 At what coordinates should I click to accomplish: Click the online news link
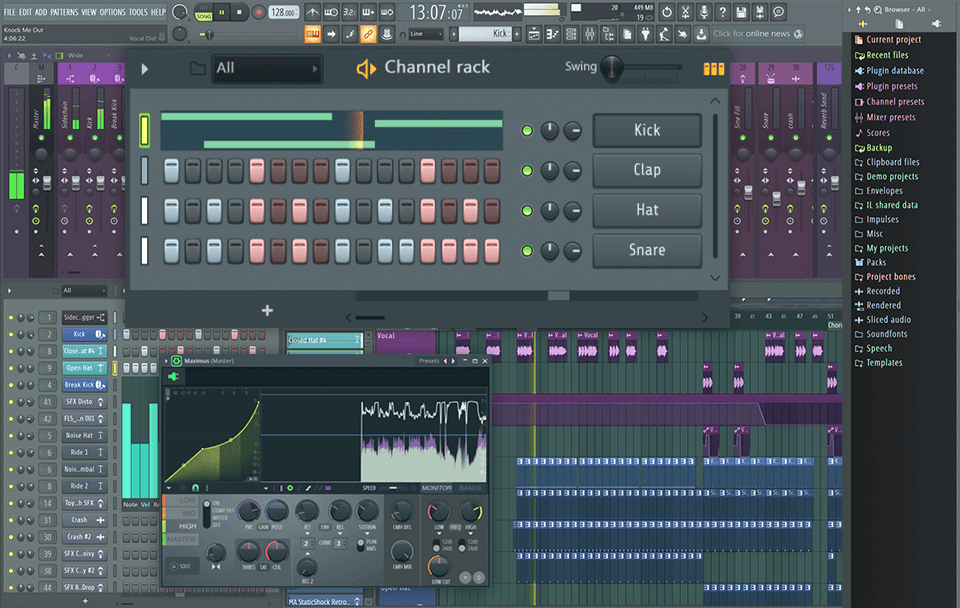754,33
